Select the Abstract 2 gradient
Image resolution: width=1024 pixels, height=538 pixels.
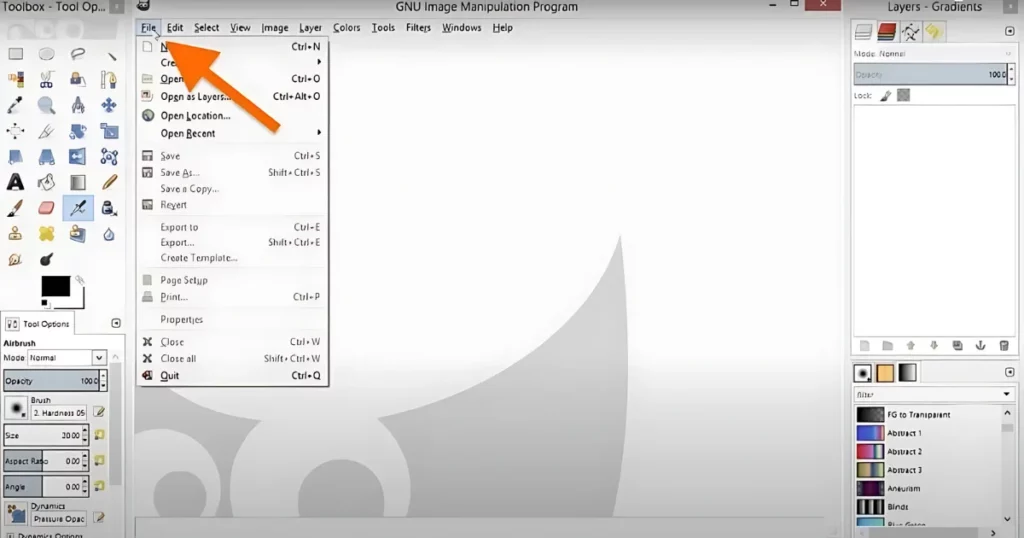(x=927, y=451)
